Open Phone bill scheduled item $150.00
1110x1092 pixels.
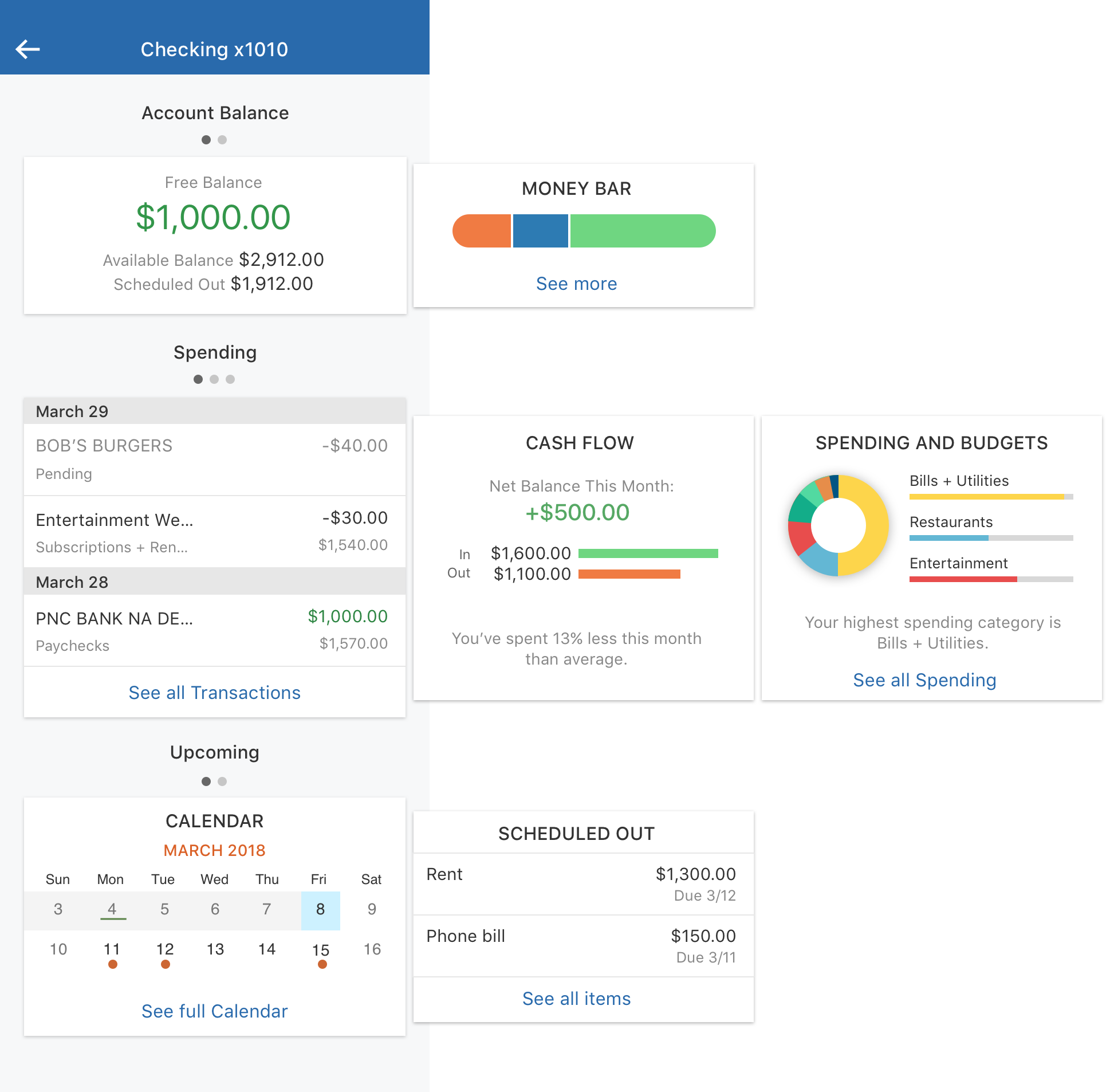click(583, 946)
